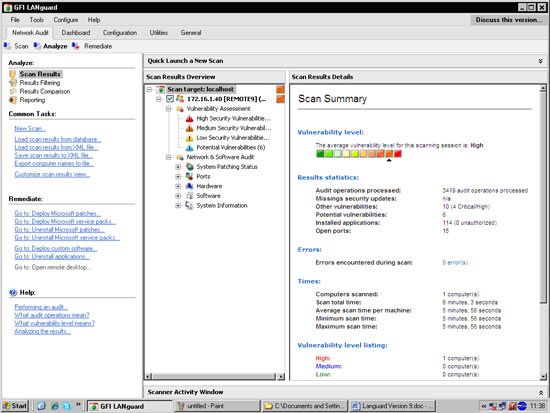Click the Vulnerability Assessment folder icon
Viewport: 550px width, 413px height.
(x=180, y=109)
